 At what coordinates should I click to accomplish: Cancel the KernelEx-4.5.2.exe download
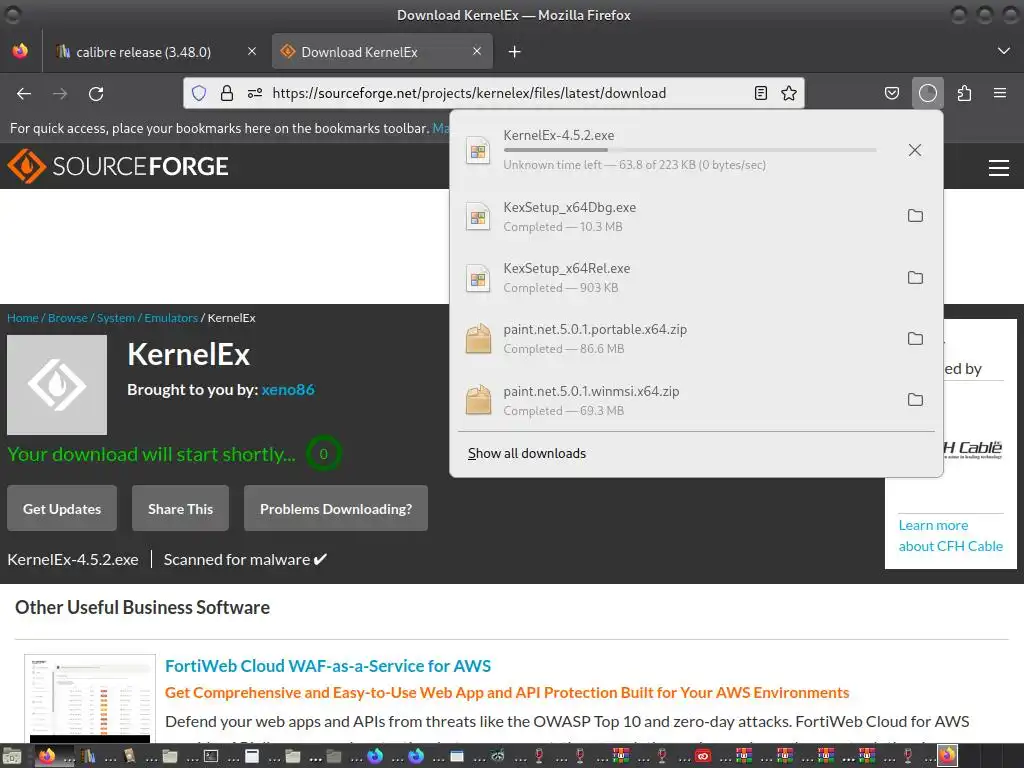coord(915,150)
